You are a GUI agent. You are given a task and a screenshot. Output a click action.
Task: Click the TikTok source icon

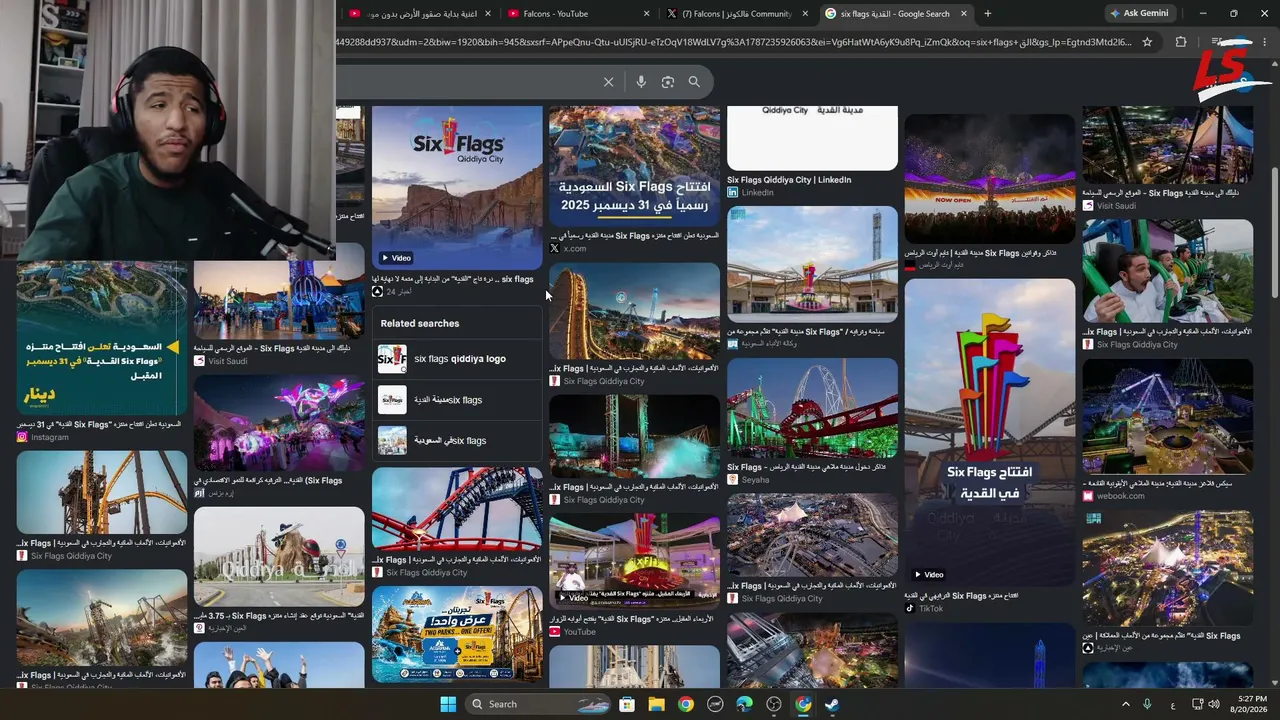(x=910, y=608)
